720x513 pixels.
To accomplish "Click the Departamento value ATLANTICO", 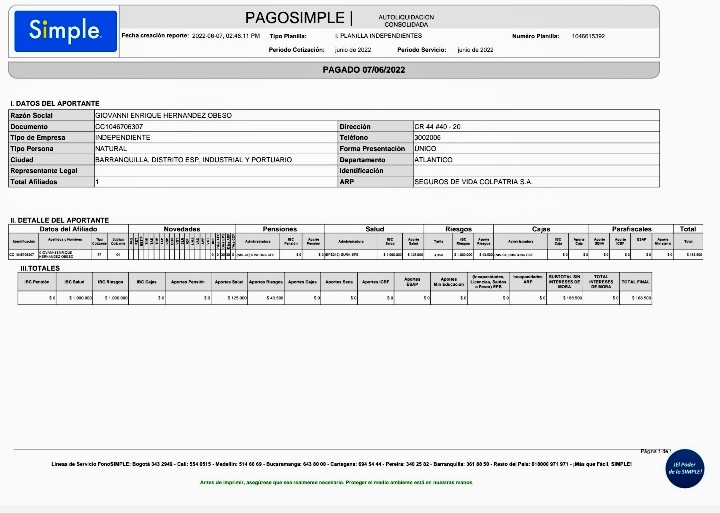I will coord(433,160).
